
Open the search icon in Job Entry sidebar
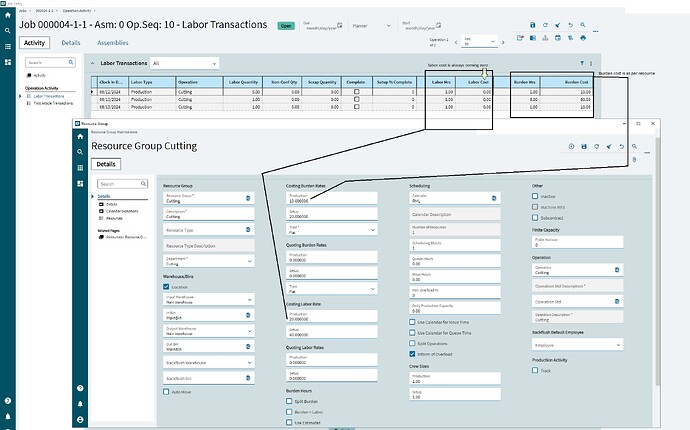coord(7,31)
